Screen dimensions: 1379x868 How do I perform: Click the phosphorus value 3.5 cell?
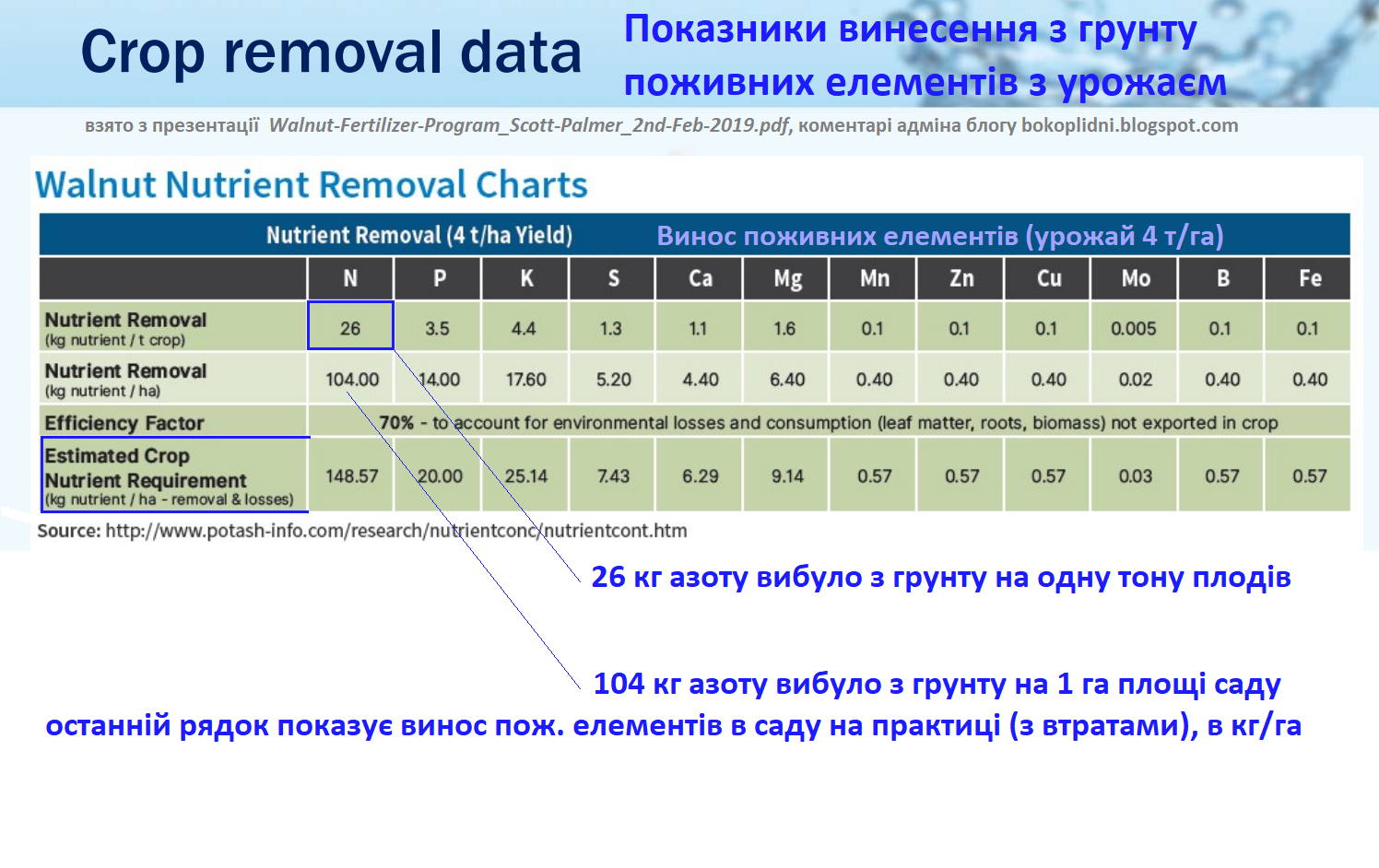click(x=438, y=328)
